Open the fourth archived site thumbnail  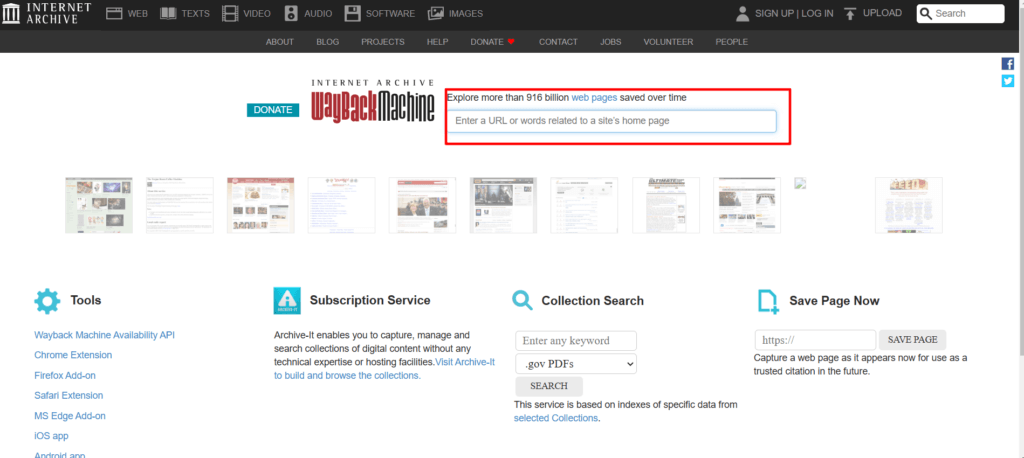(x=342, y=205)
